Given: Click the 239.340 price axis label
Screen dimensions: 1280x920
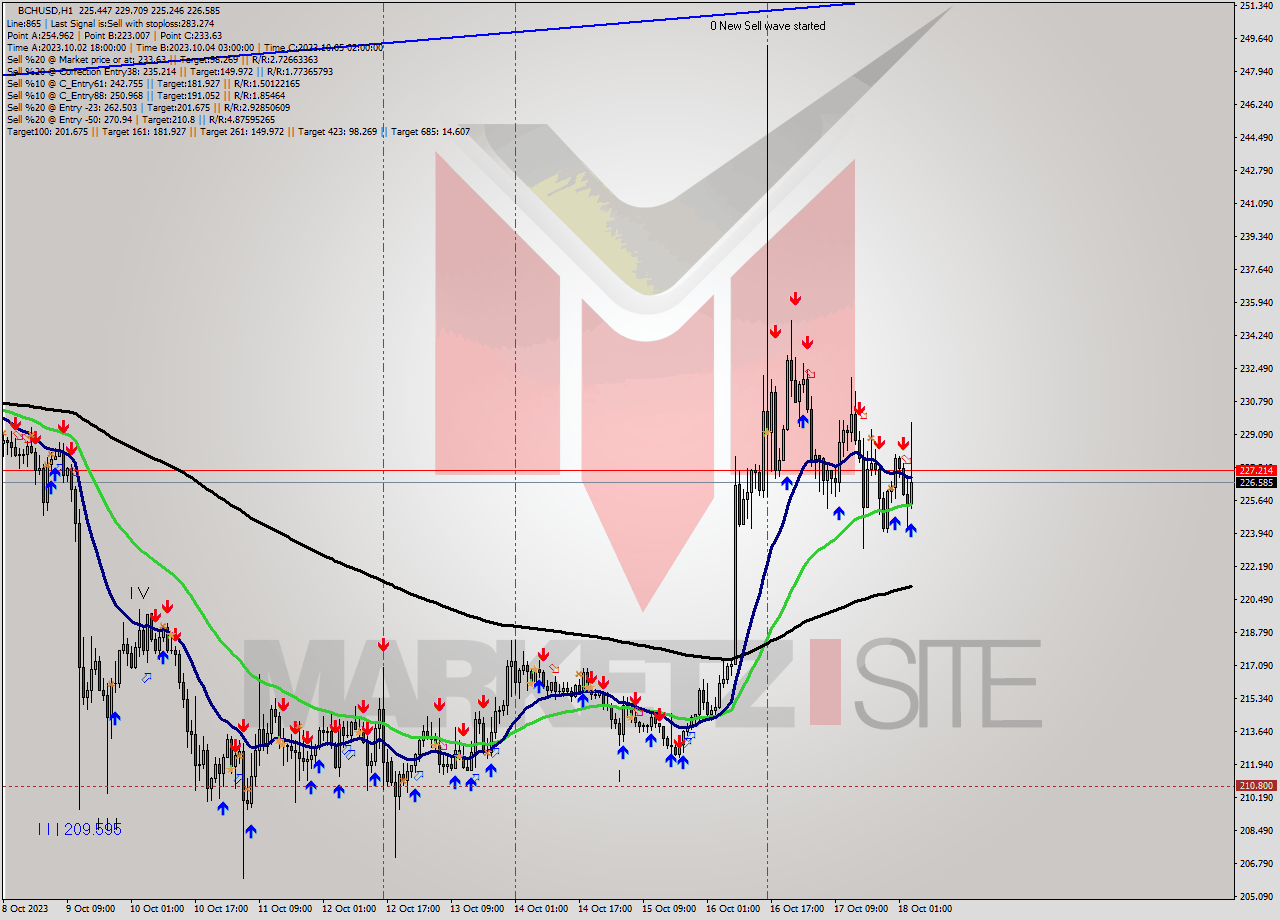Looking at the screenshot, I should coord(1255,237).
